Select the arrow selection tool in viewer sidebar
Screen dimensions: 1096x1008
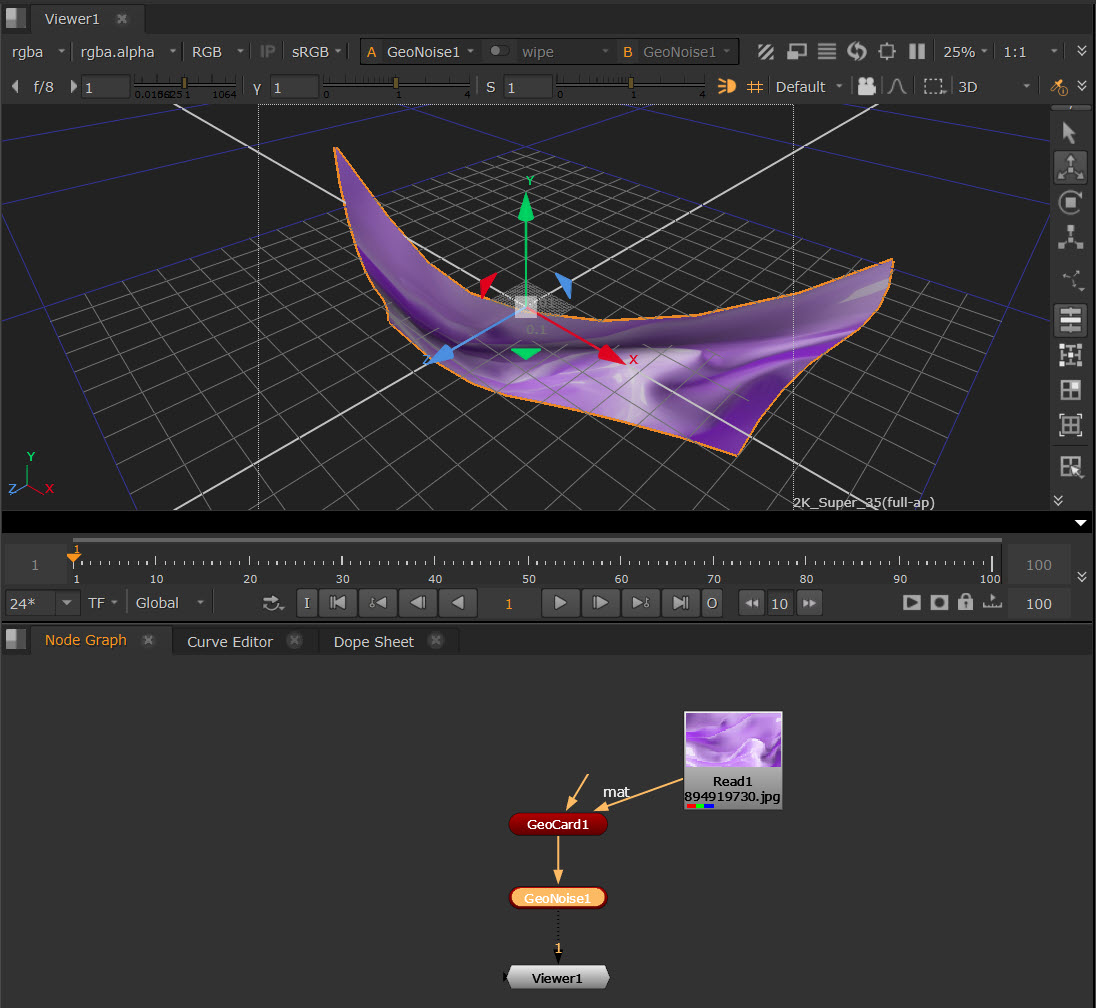(x=1070, y=133)
